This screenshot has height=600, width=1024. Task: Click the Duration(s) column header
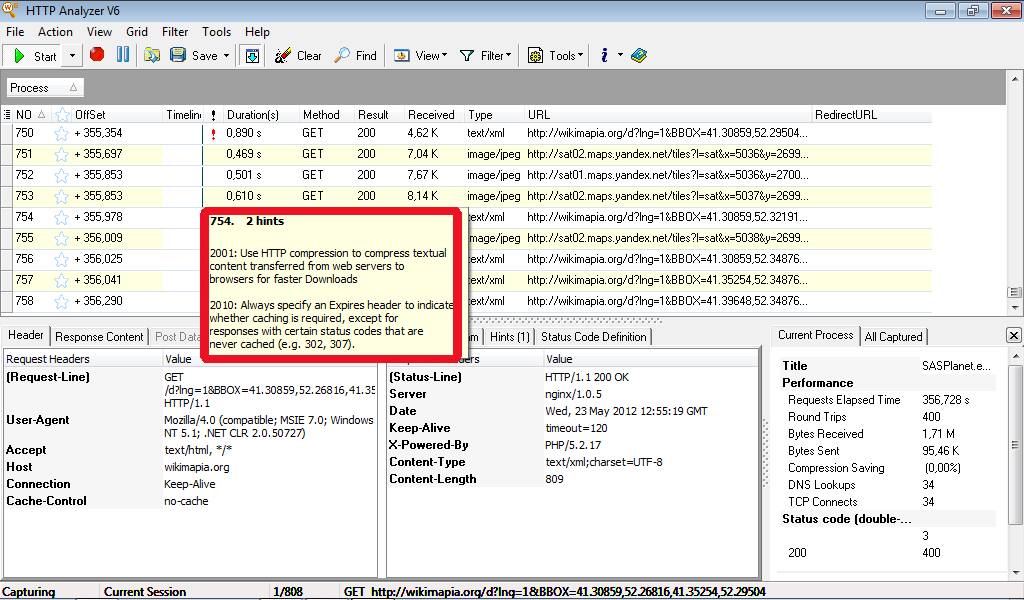coord(252,115)
